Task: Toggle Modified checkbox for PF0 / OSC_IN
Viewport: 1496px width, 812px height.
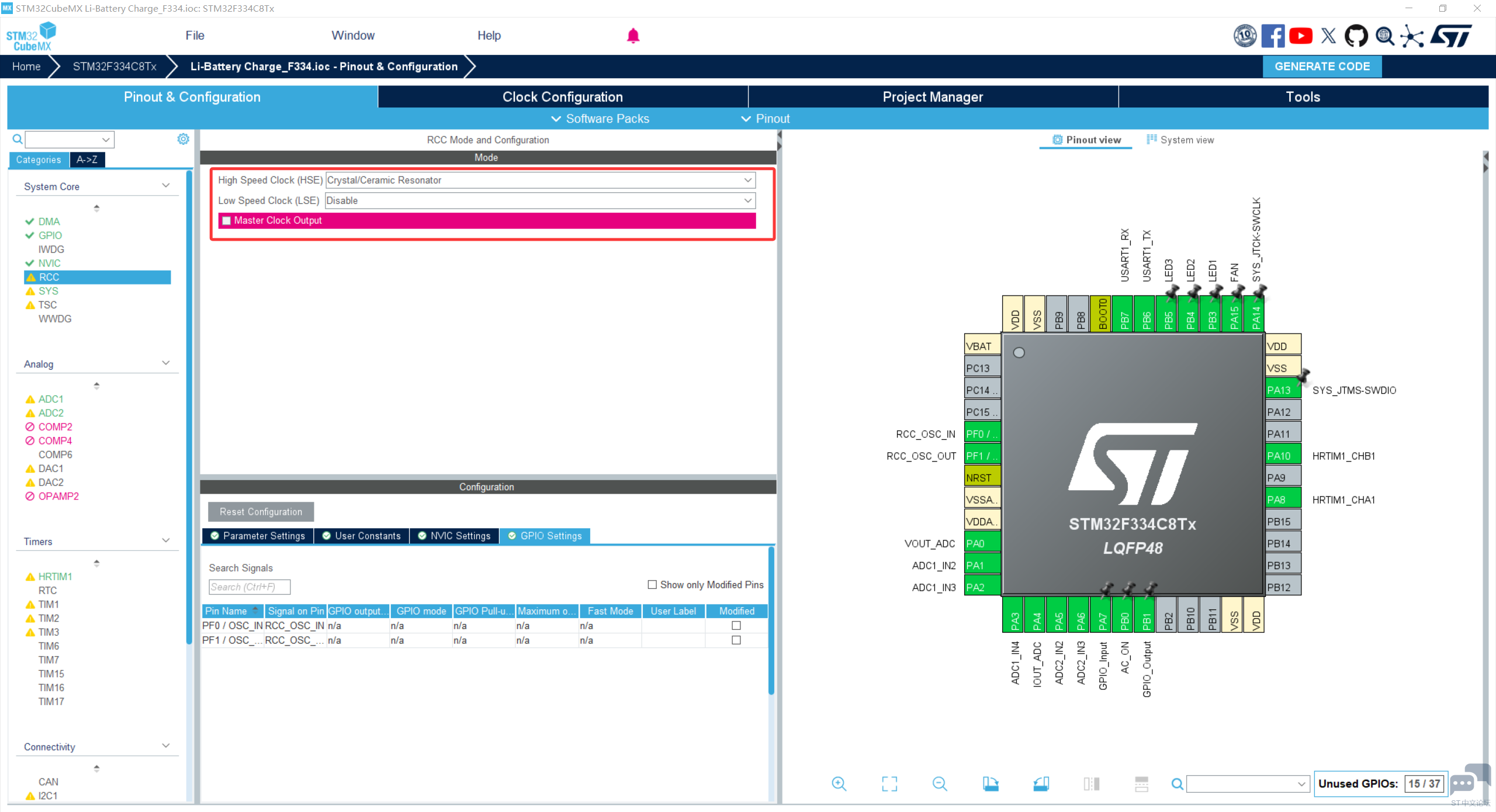Action: pyautogui.click(x=736, y=625)
